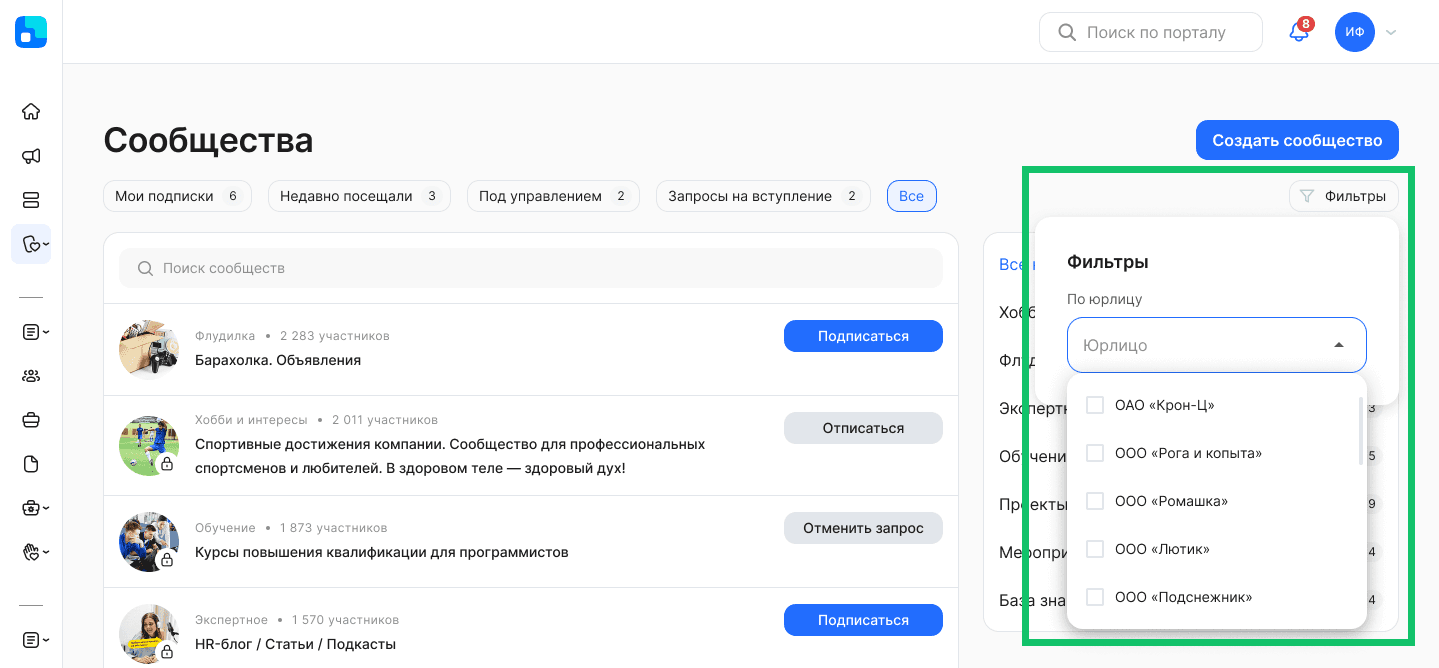Image resolution: width=1439 pixels, height=668 pixels.
Task: Check the ООО «Ромашка» checkbox
Action: pyautogui.click(x=1094, y=500)
